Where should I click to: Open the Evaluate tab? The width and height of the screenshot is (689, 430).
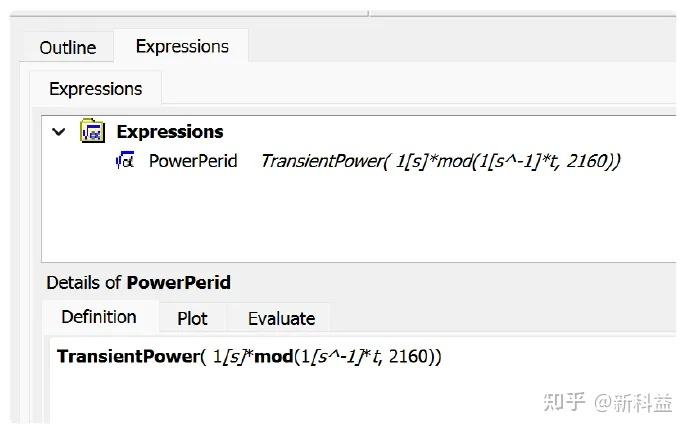[281, 318]
